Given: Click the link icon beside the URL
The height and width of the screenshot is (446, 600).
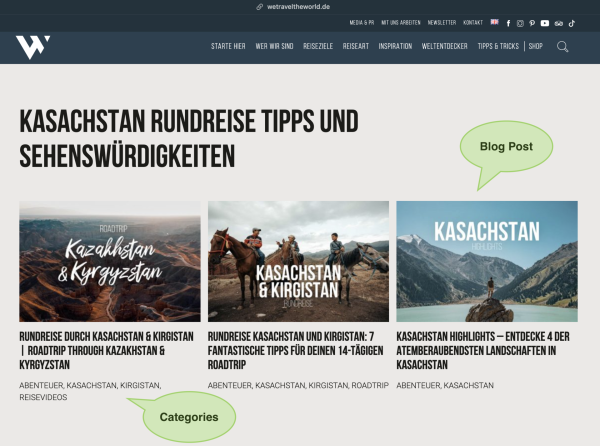Looking at the screenshot, I should tap(259, 7).
